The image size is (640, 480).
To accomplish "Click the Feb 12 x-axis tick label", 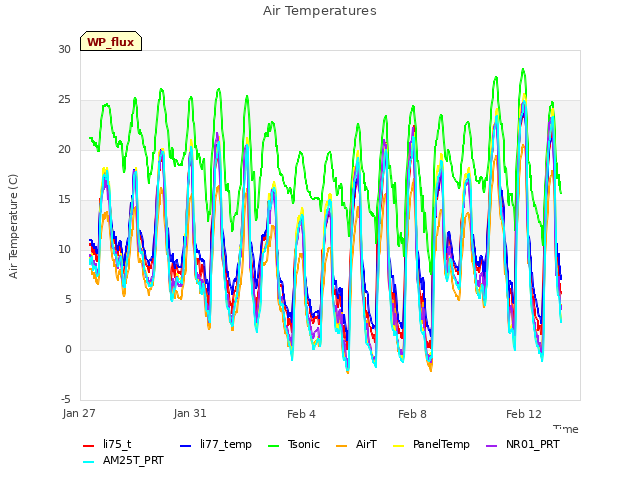I will tap(524, 414).
